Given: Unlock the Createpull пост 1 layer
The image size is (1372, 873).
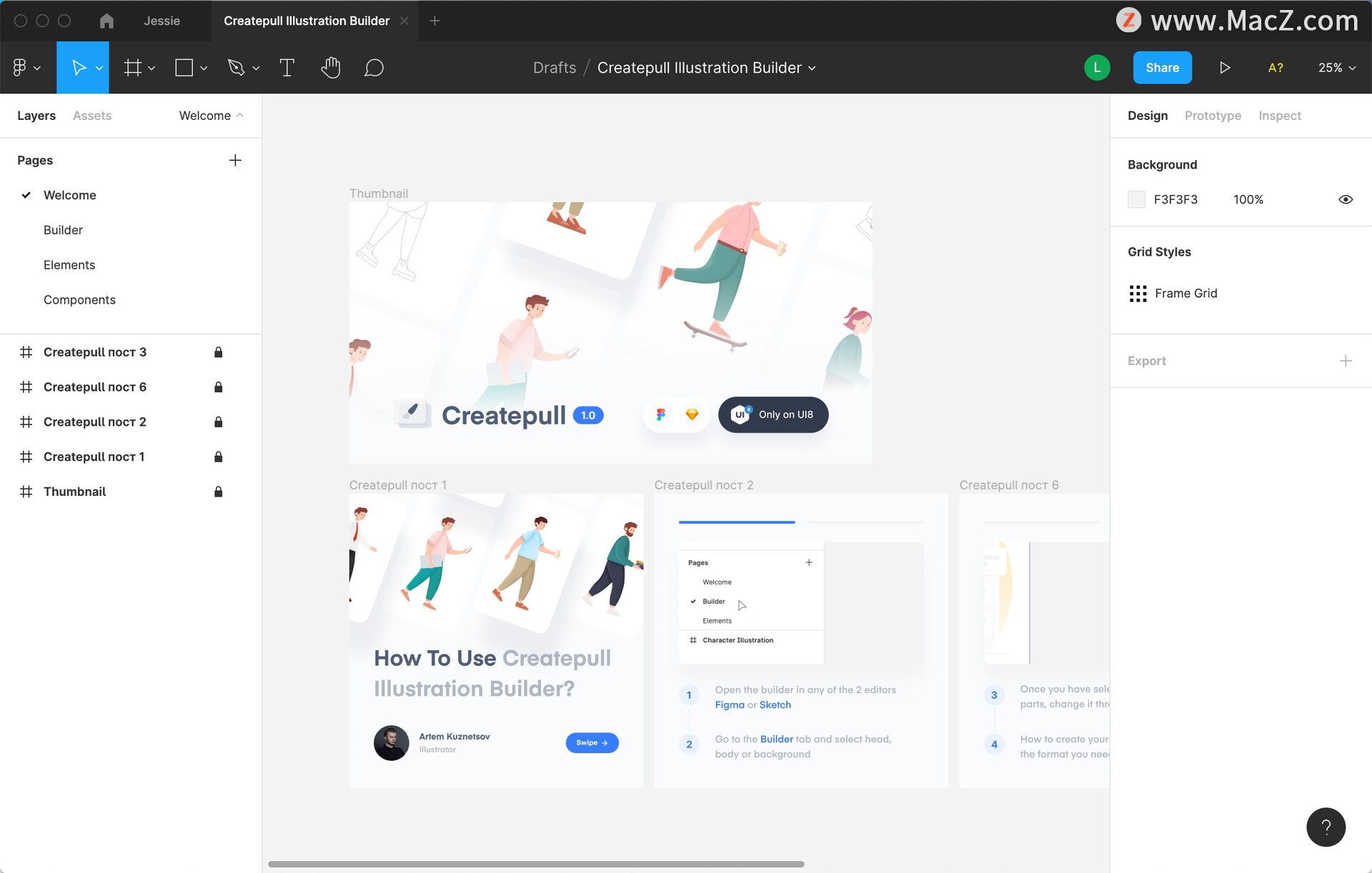Looking at the screenshot, I should click(219, 457).
